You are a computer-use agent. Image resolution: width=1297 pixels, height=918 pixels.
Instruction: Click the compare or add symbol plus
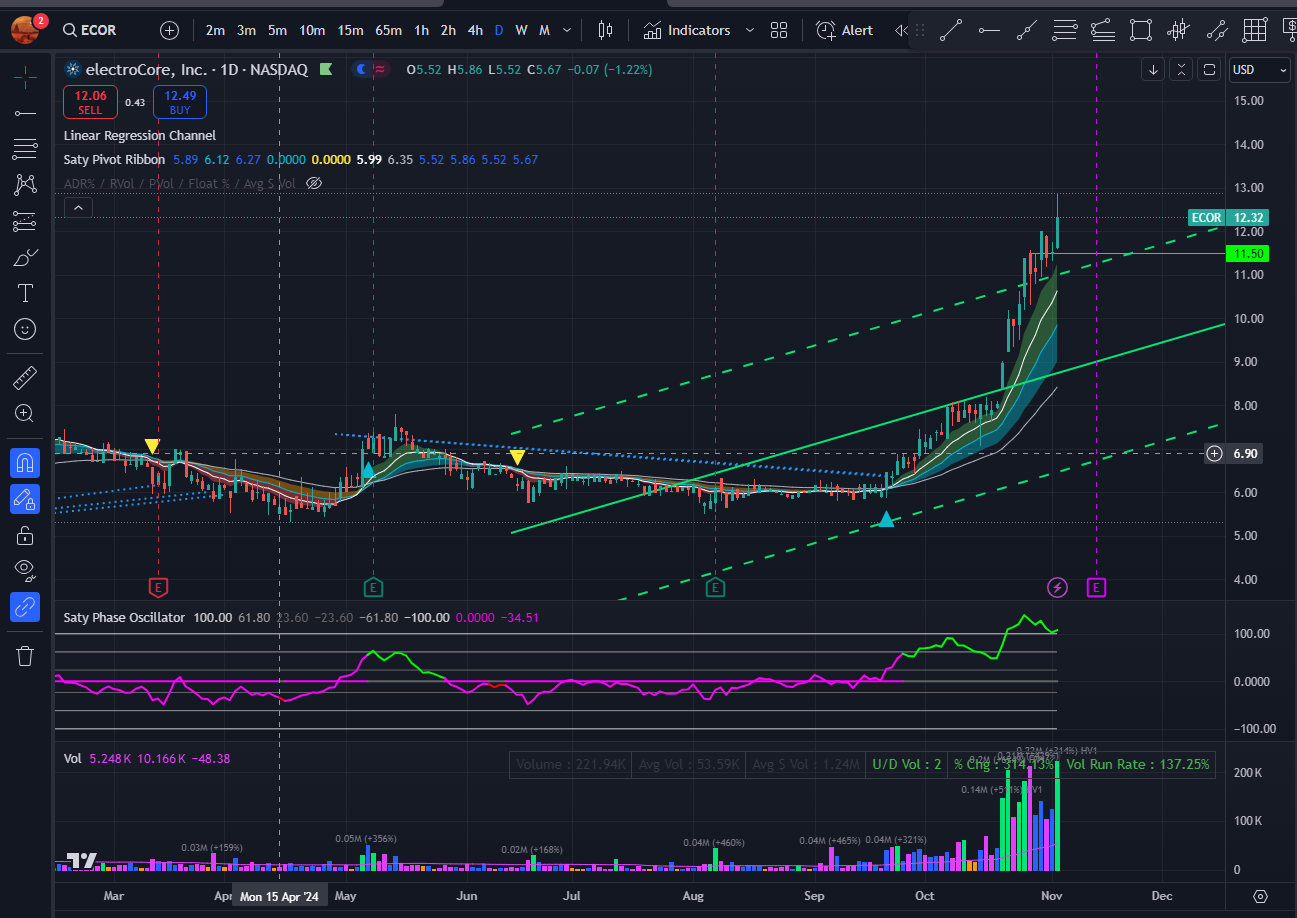point(170,30)
